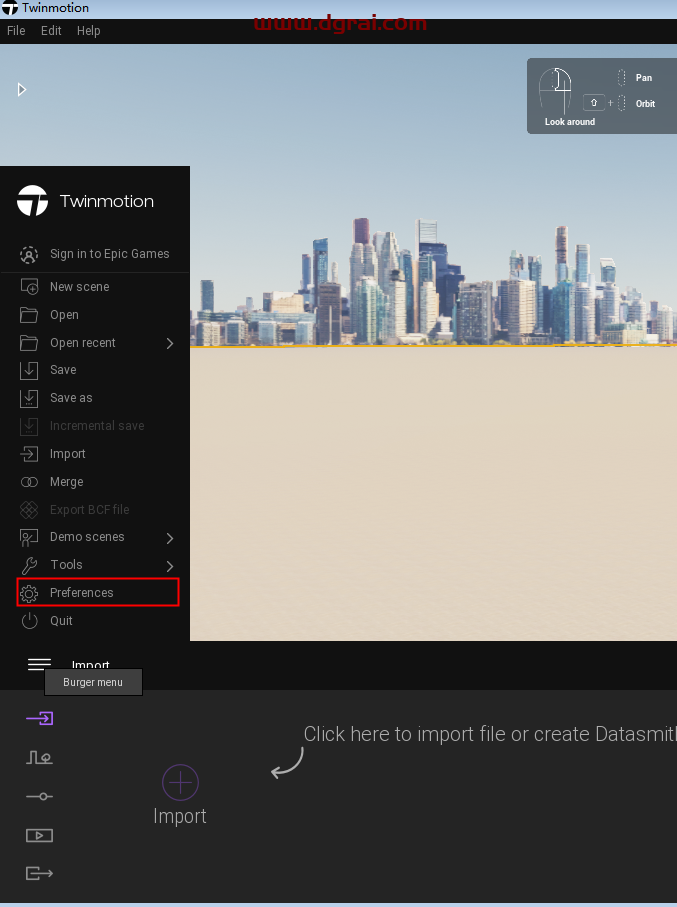Open the Media play tab icon in dock
Screen dimensions: 677x907
click(x=39, y=835)
